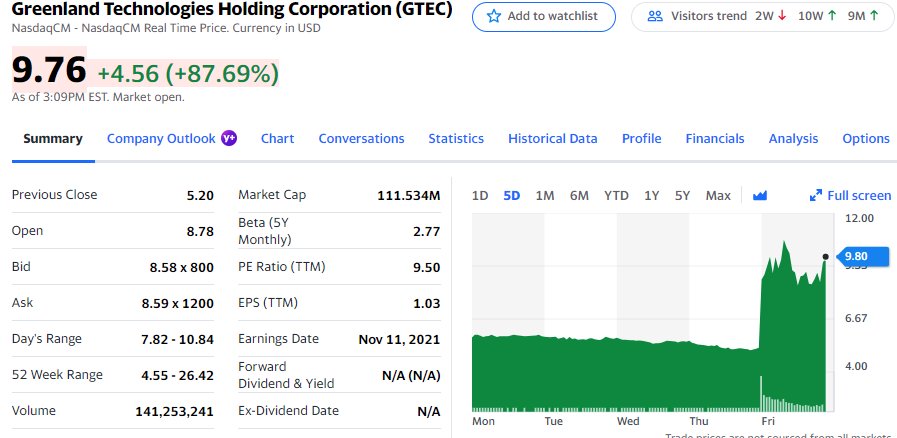
Task: Click the Beta value 2.77
Action: pyautogui.click(x=427, y=232)
